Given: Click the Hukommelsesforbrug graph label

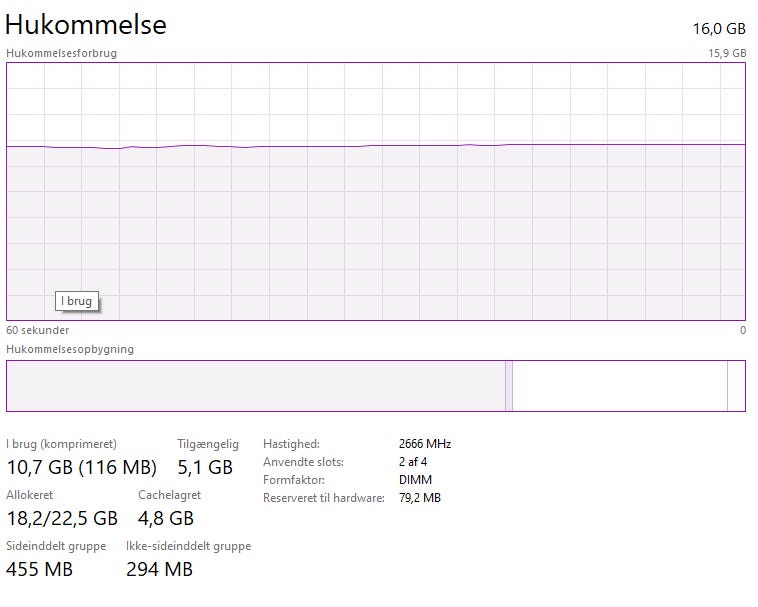Looking at the screenshot, I should coord(61,53).
